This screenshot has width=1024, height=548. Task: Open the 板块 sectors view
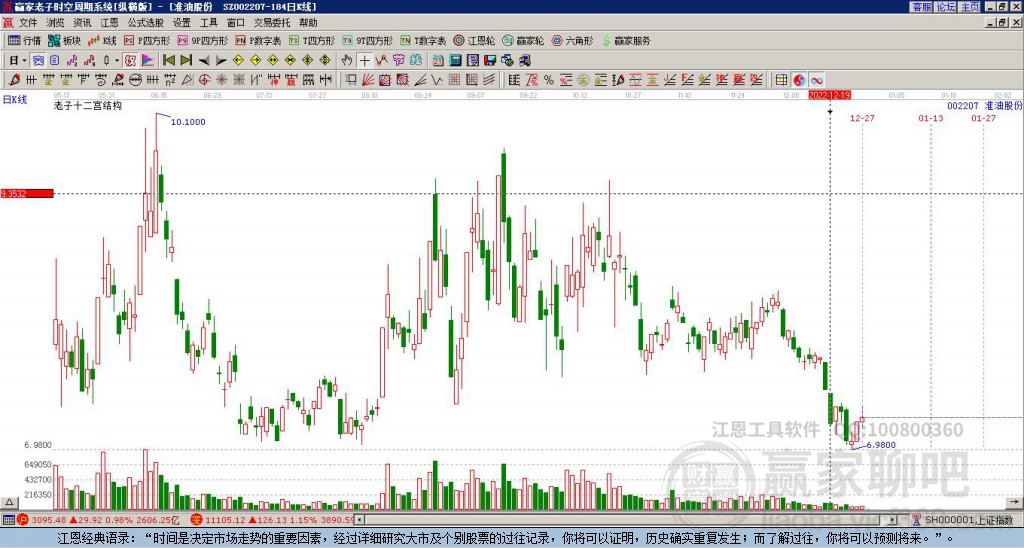pyautogui.click(x=65, y=40)
